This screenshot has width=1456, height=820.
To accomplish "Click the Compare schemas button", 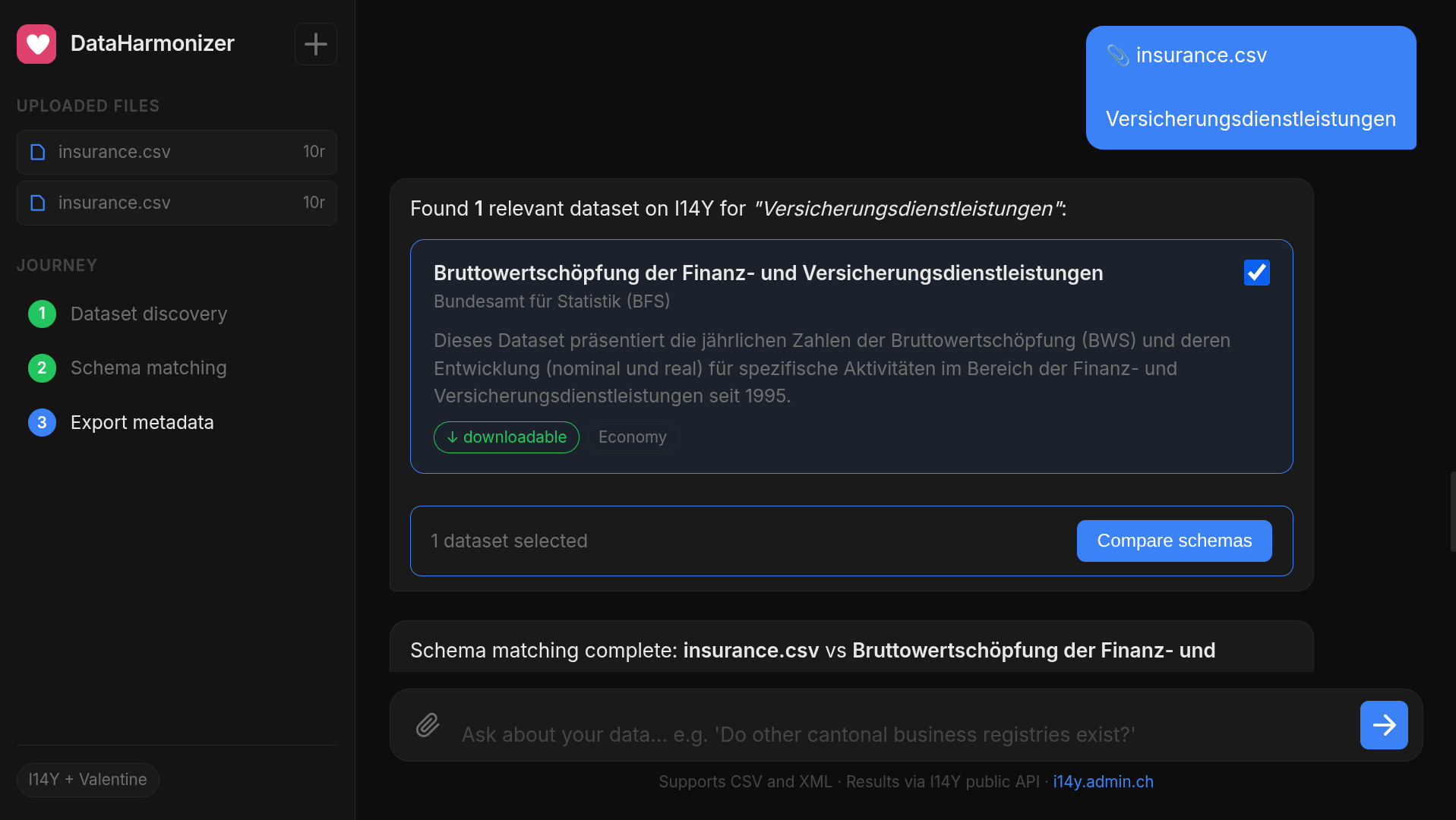I will tap(1174, 541).
